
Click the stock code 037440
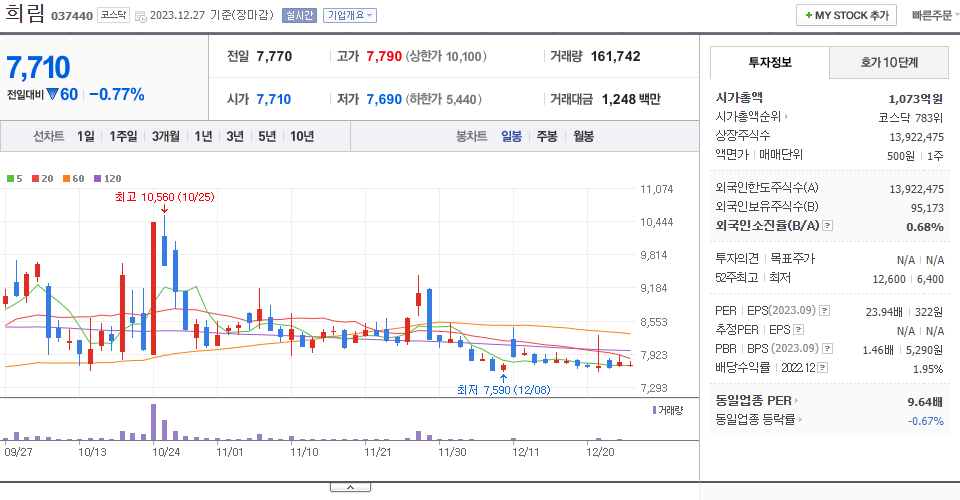[x=72, y=16]
